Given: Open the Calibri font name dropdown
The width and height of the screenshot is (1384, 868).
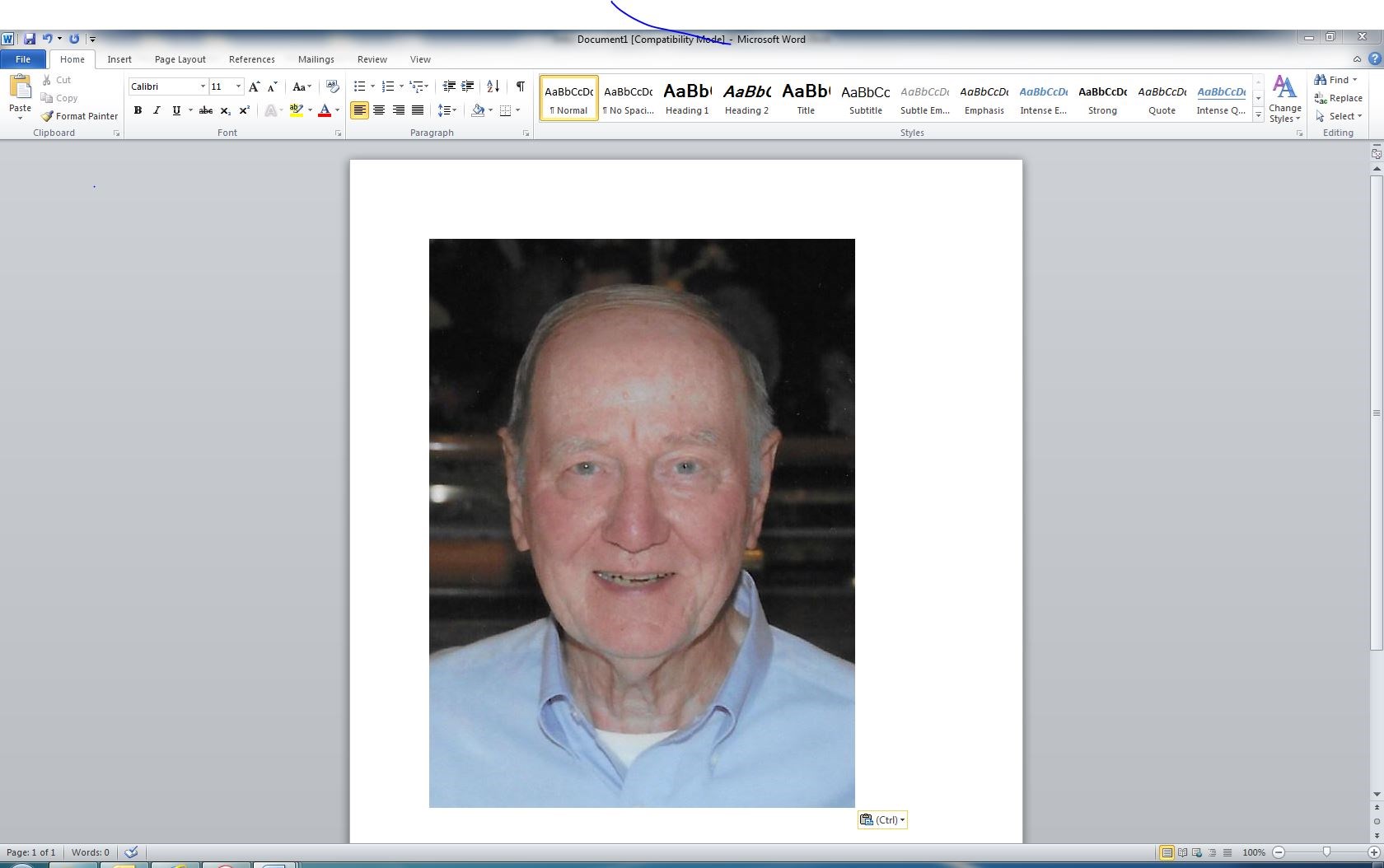Looking at the screenshot, I should pyautogui.click(x=203, y=86).
